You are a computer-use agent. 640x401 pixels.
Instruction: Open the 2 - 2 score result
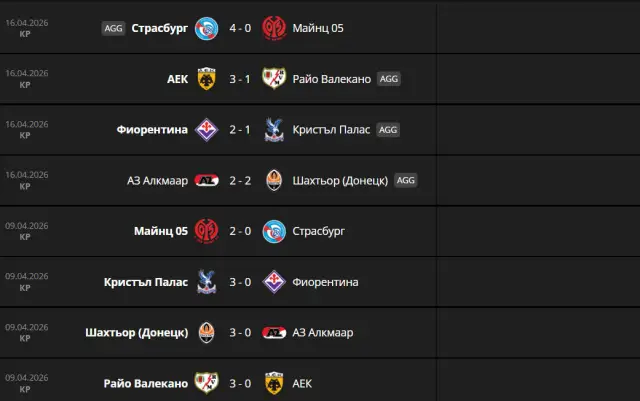click(x=240, y=181)
